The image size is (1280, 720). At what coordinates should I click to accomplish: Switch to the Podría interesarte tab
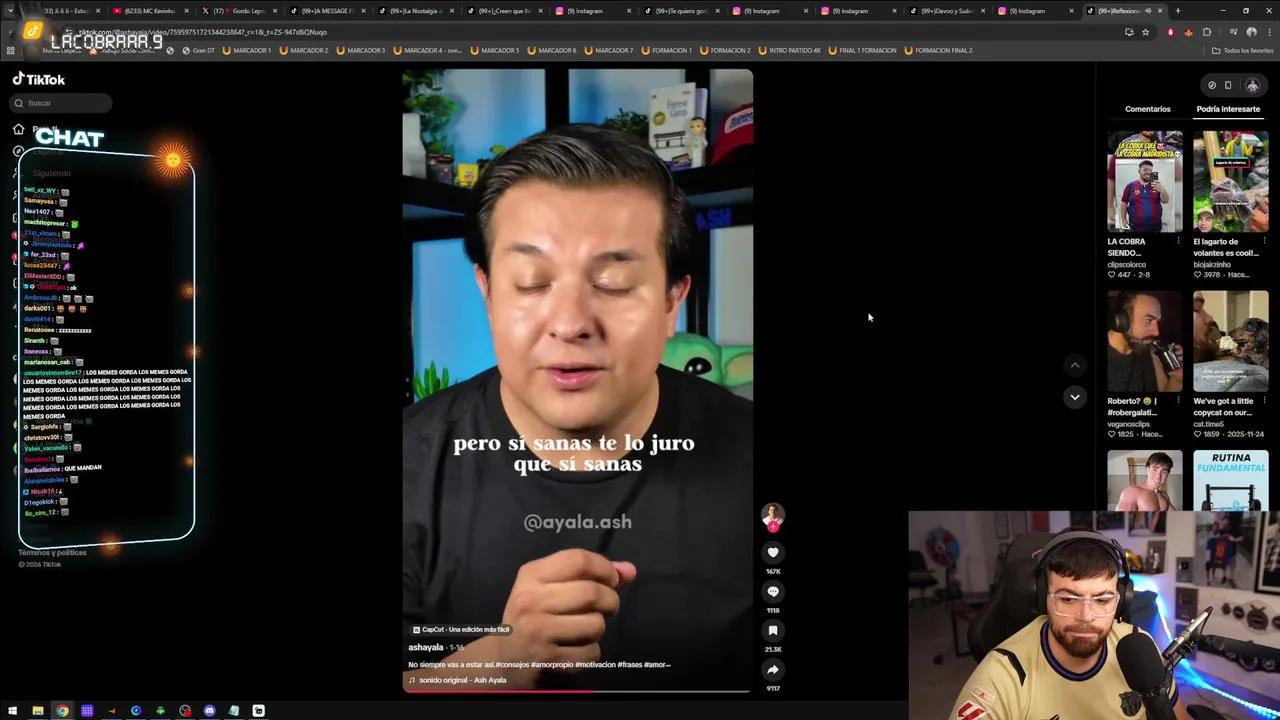point(1228,109)
